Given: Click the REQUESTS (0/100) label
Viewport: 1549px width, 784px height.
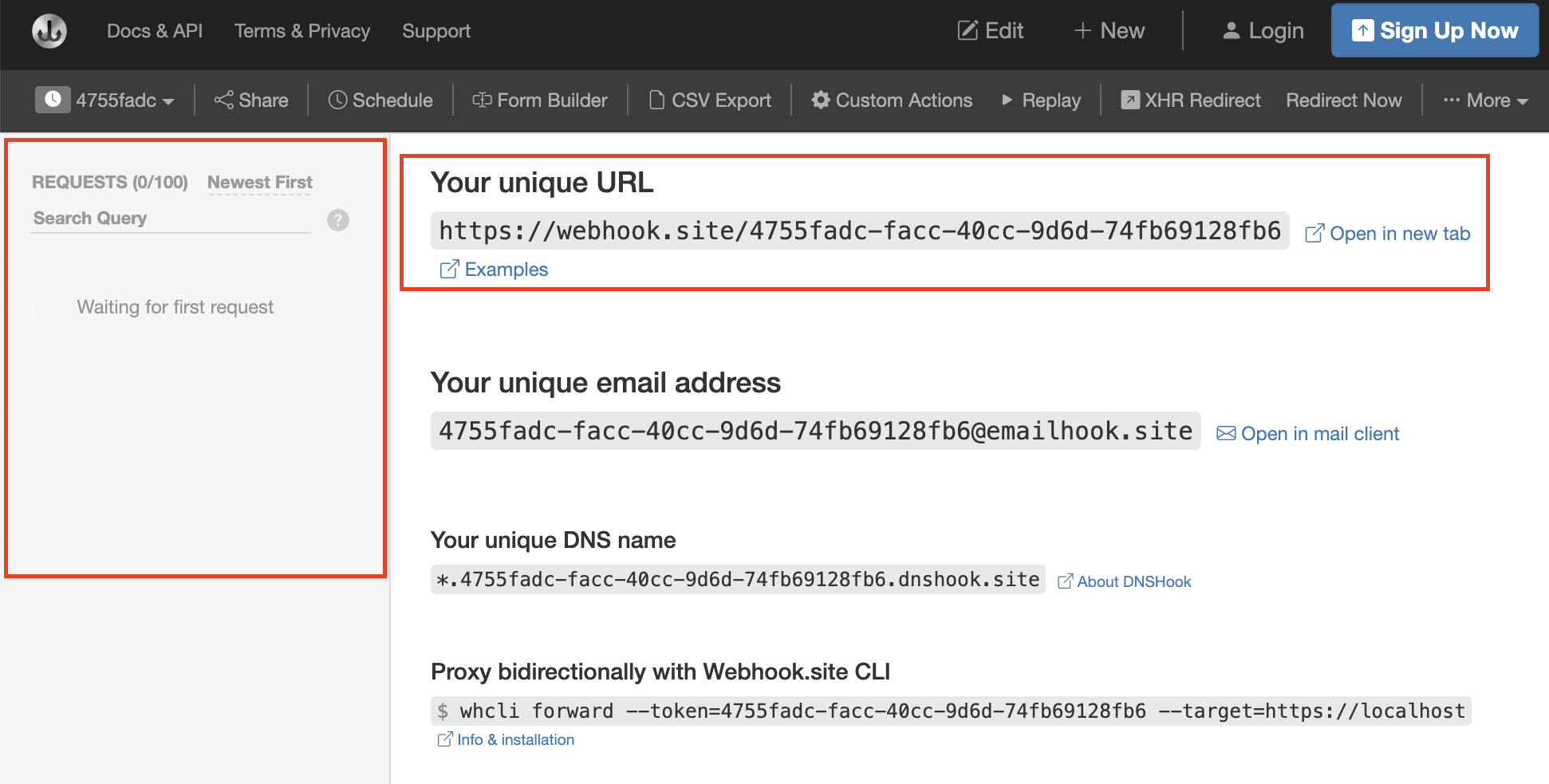Looking at the screenshot, I should point(110,183).
